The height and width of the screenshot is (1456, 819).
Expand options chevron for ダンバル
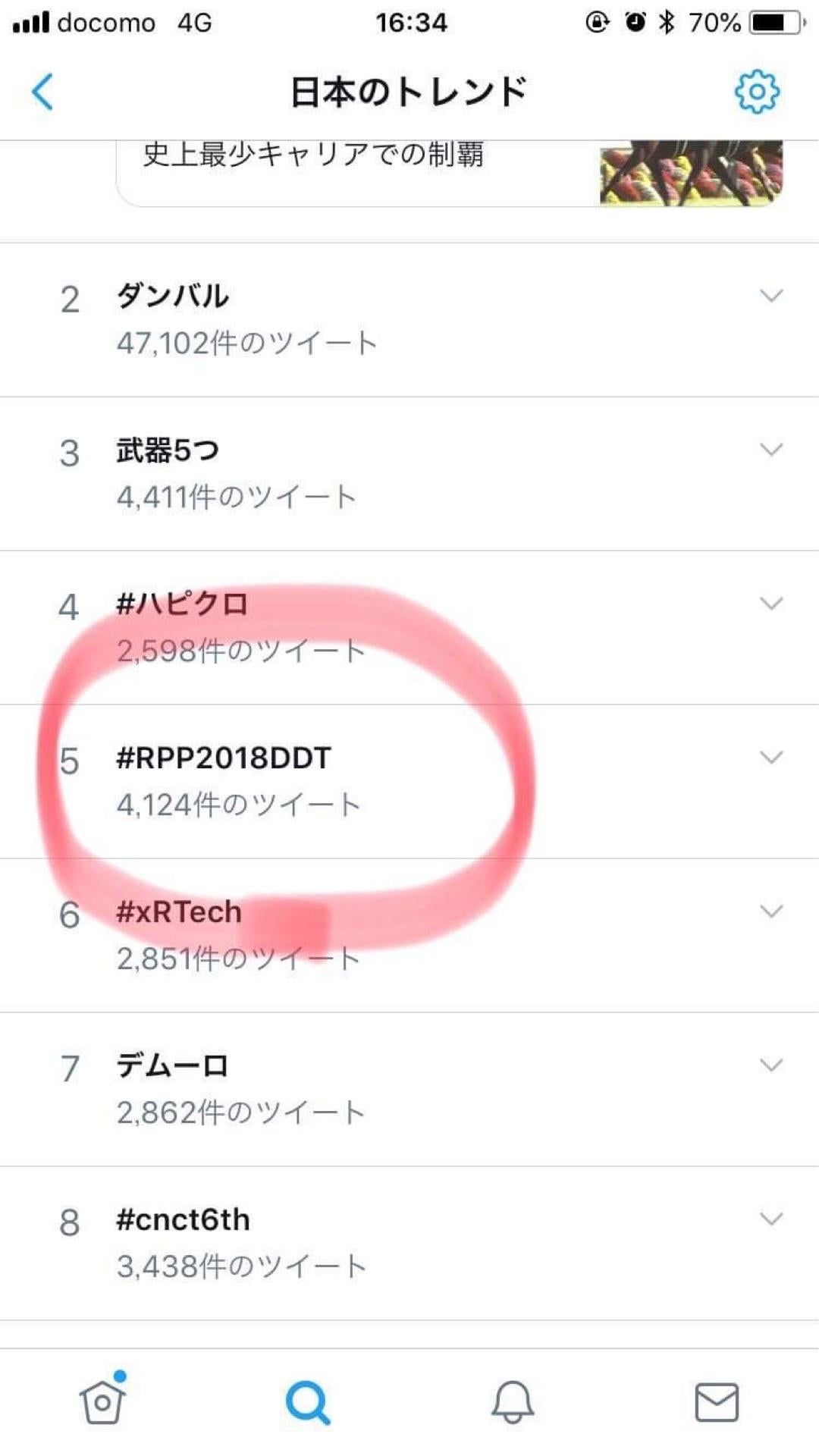click(771, 296)
